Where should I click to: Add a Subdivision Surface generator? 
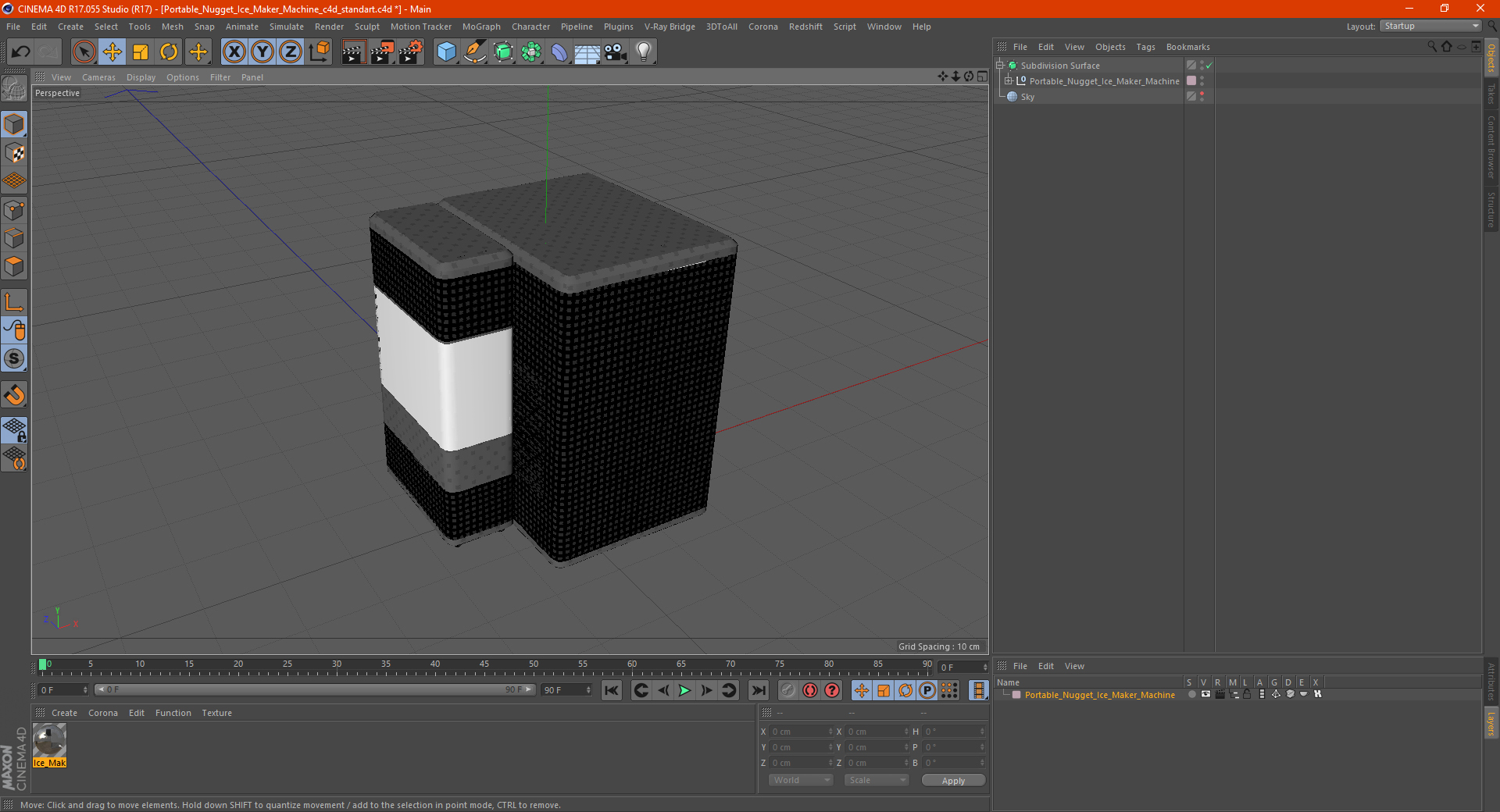point(503,52)
